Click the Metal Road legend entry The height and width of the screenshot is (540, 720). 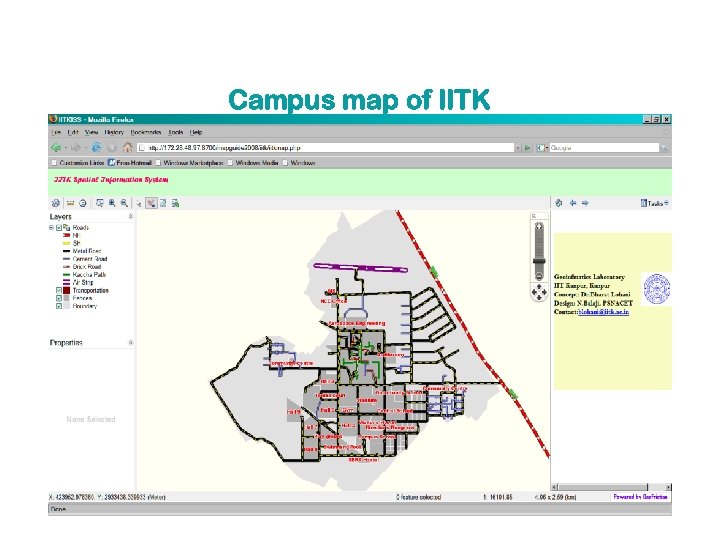tap(81, 251)
